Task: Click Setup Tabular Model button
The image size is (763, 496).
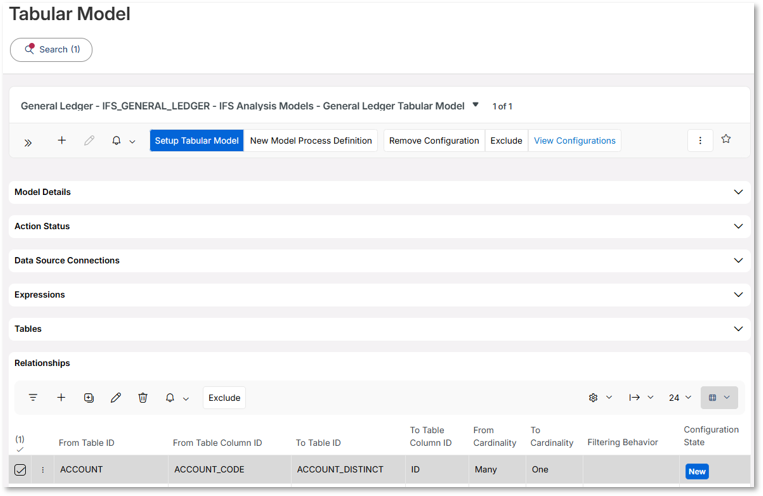Action: (197, 141)
